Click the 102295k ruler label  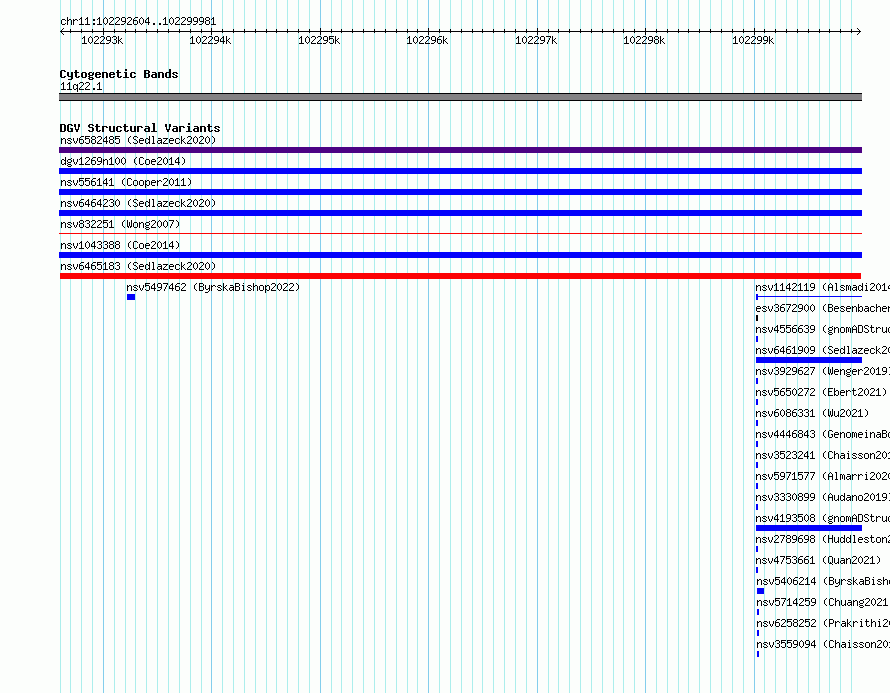319,40
